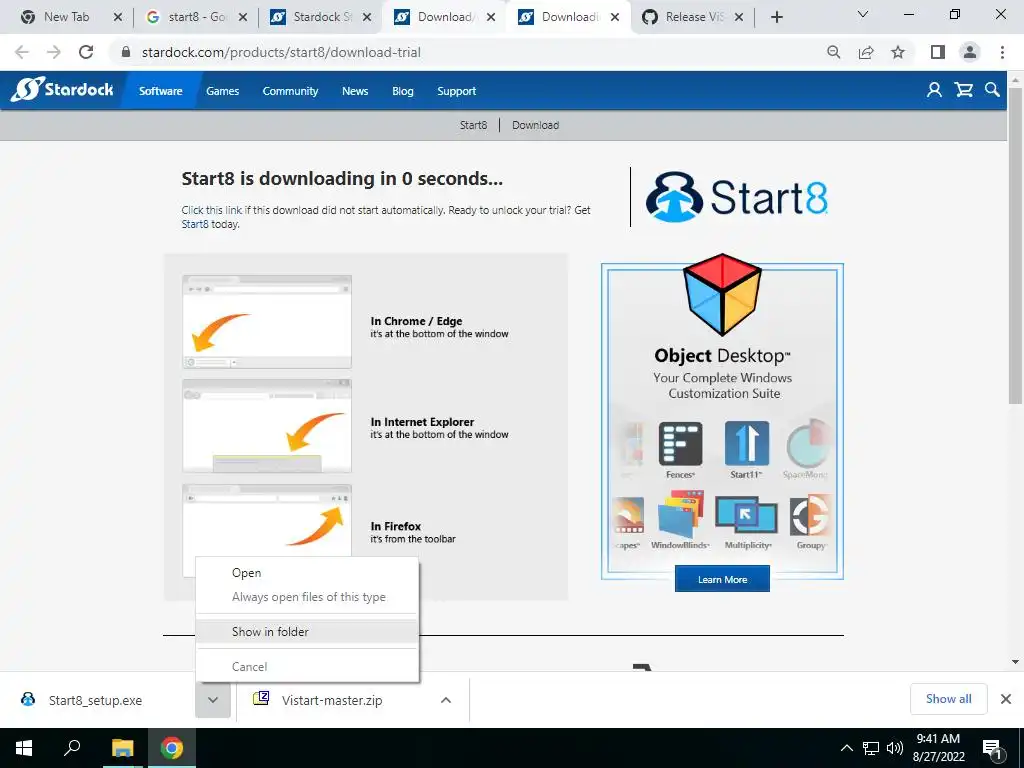Click the Stardock site search icon
Image resolution: width=1024 pixels, height=768 pixels.
(x=992, y=90)
